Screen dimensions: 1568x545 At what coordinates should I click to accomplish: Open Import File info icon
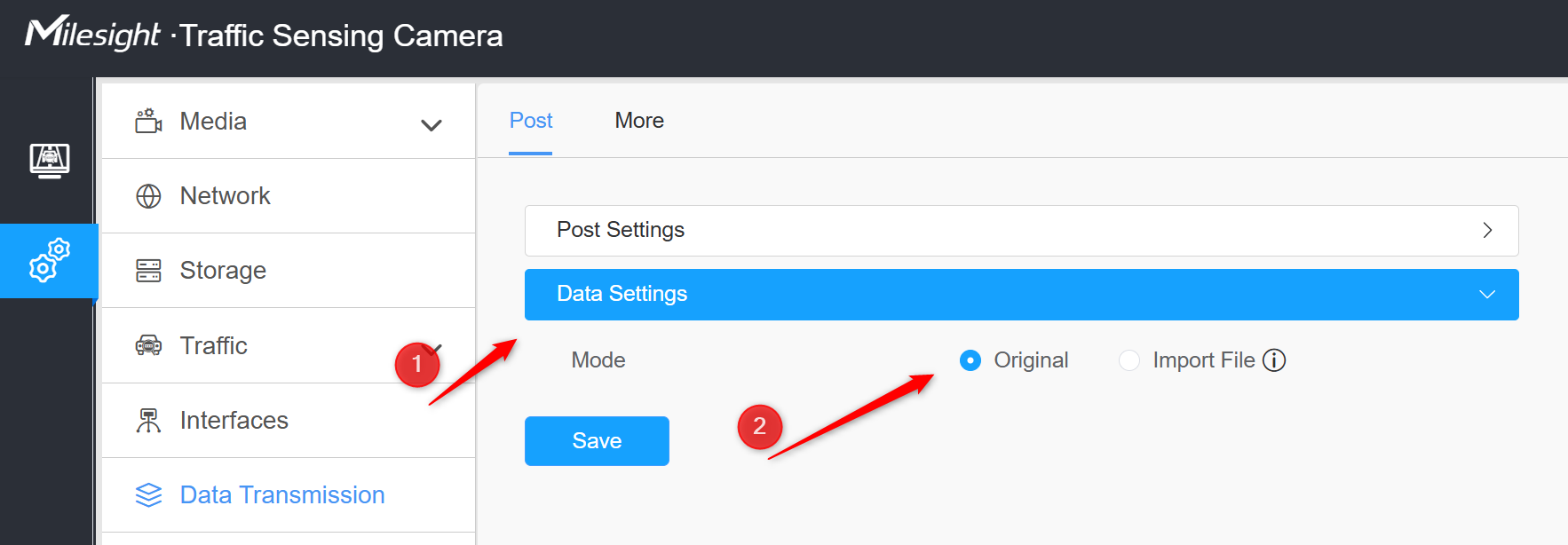[x=1274, y=360]
